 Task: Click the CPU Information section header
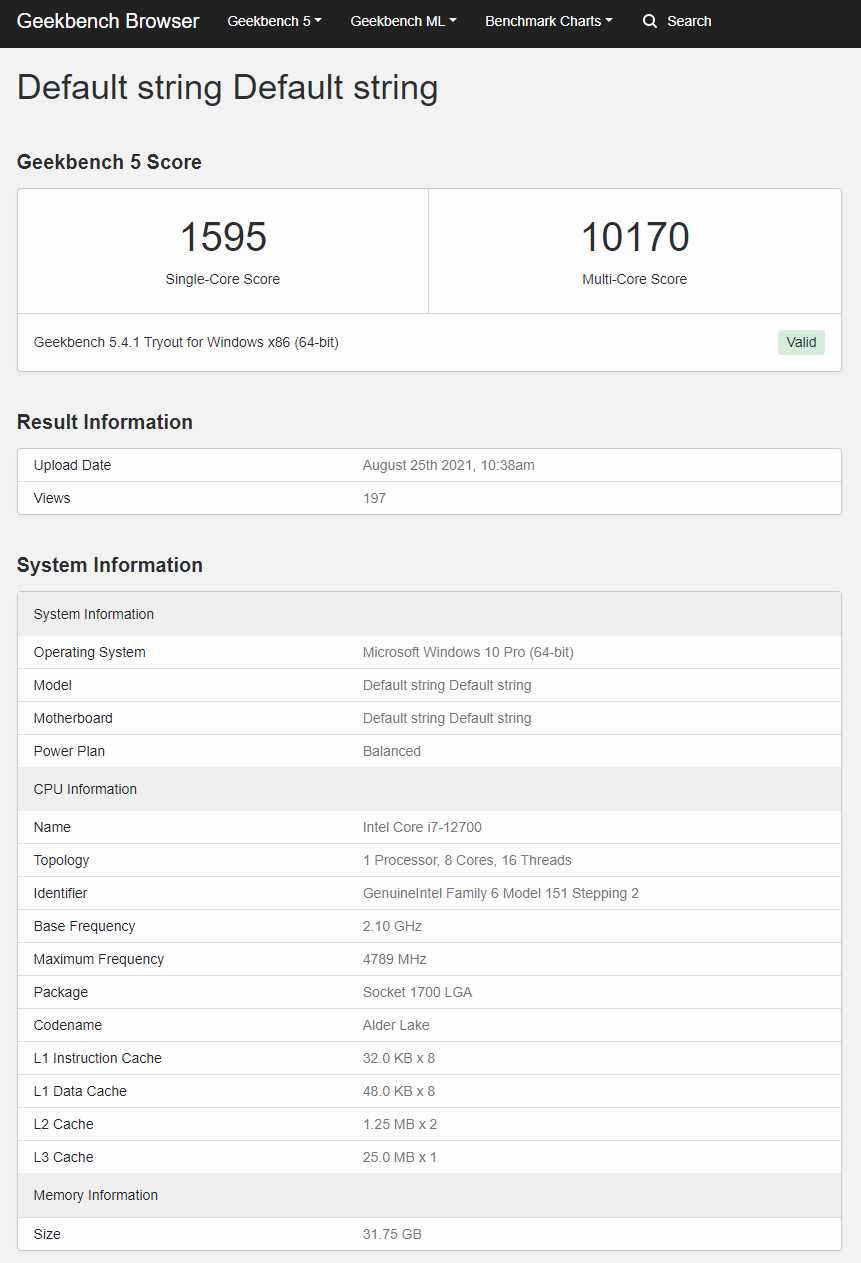pyautogui.click(x=85, y=789)
